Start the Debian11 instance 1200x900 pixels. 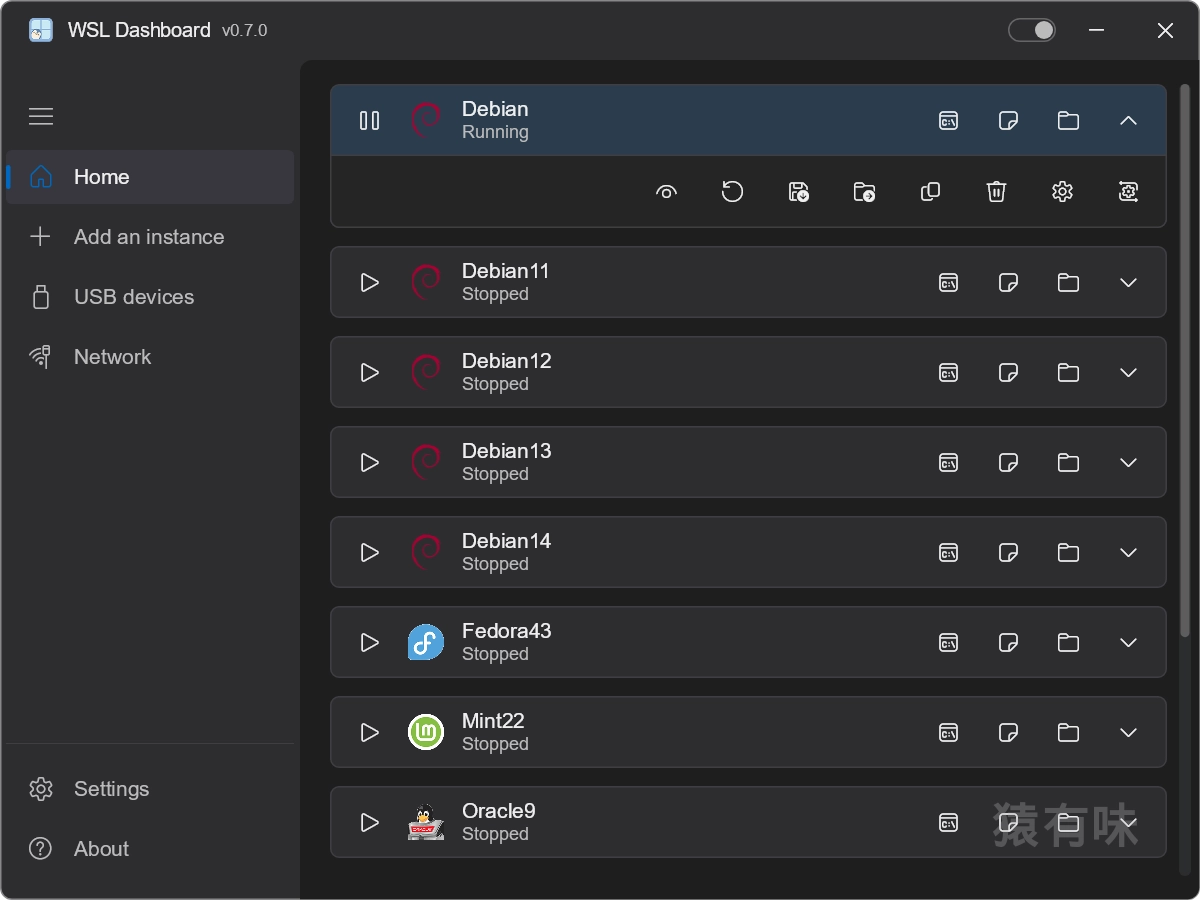point(369,282)
